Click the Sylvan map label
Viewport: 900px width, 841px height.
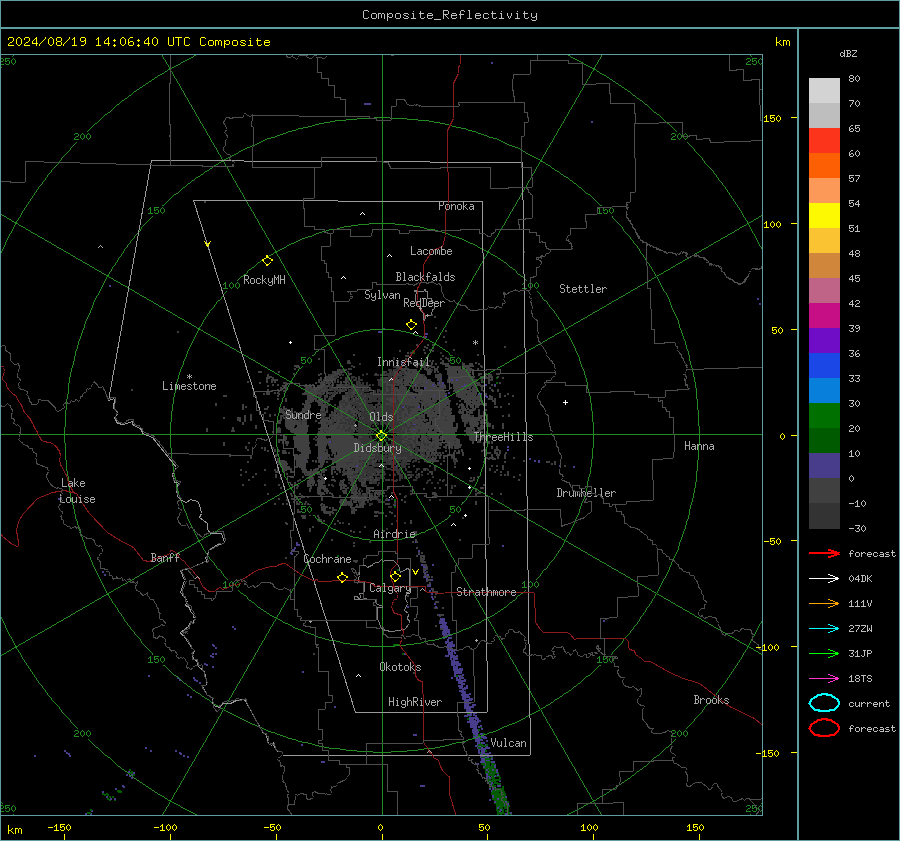pyautogui.click(x=382, y=295)
